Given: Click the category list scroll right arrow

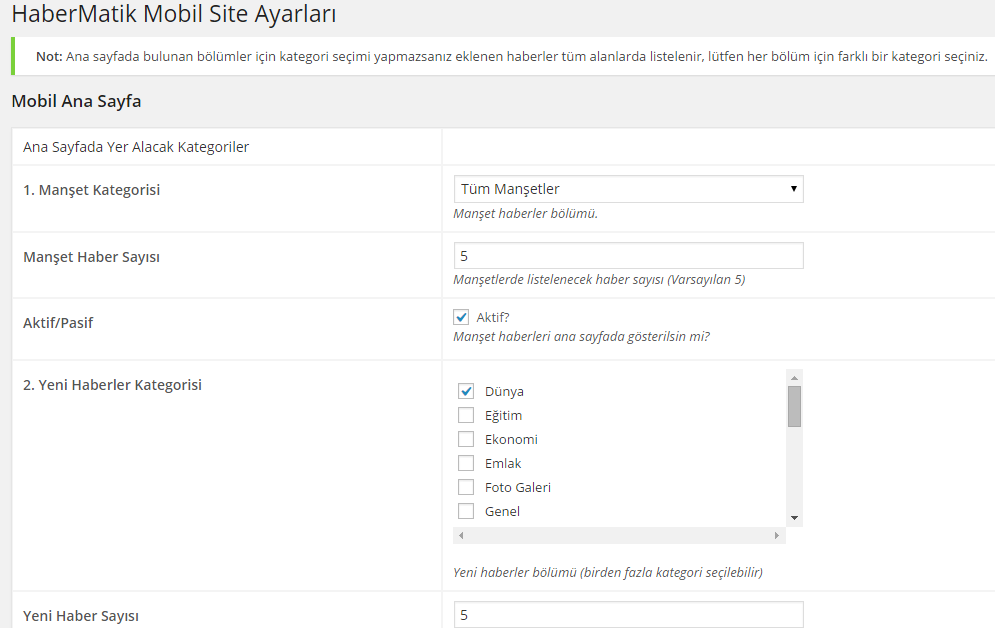Looking at the screenshot, I should 777,535.
